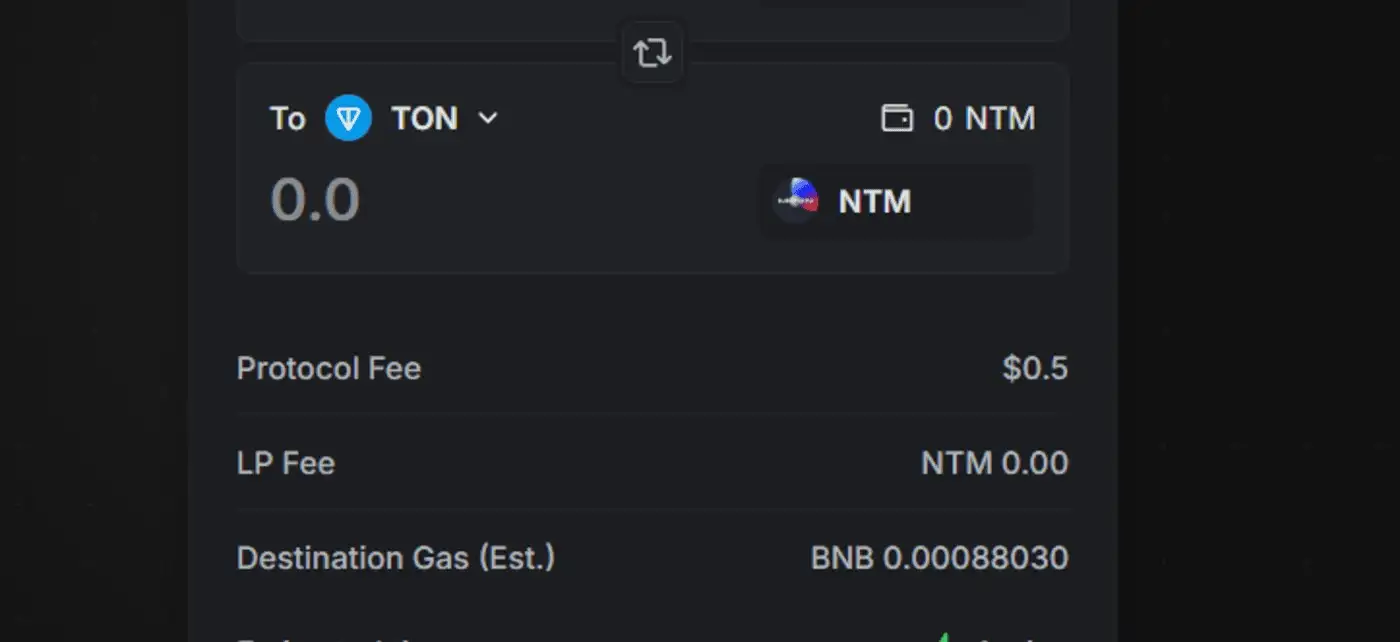Image resolution: width=1400 pixels, height=642 pixels.
Task: Click the BNB 0.00088030 gas value
Action: [x=939, y=557]
